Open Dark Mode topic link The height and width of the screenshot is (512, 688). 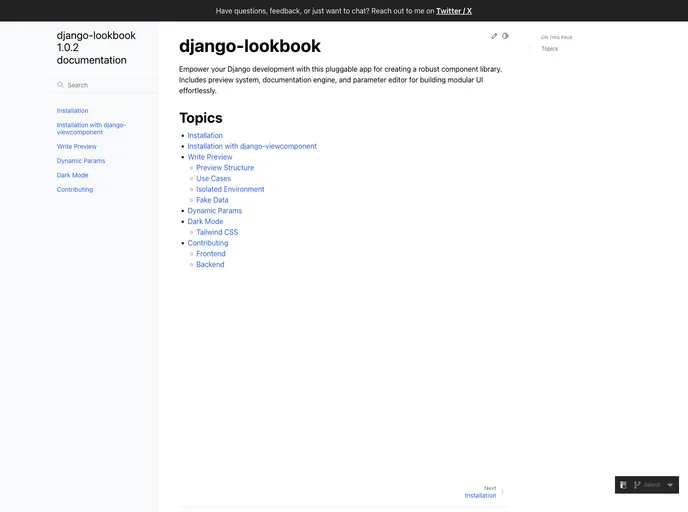[205, 222]
